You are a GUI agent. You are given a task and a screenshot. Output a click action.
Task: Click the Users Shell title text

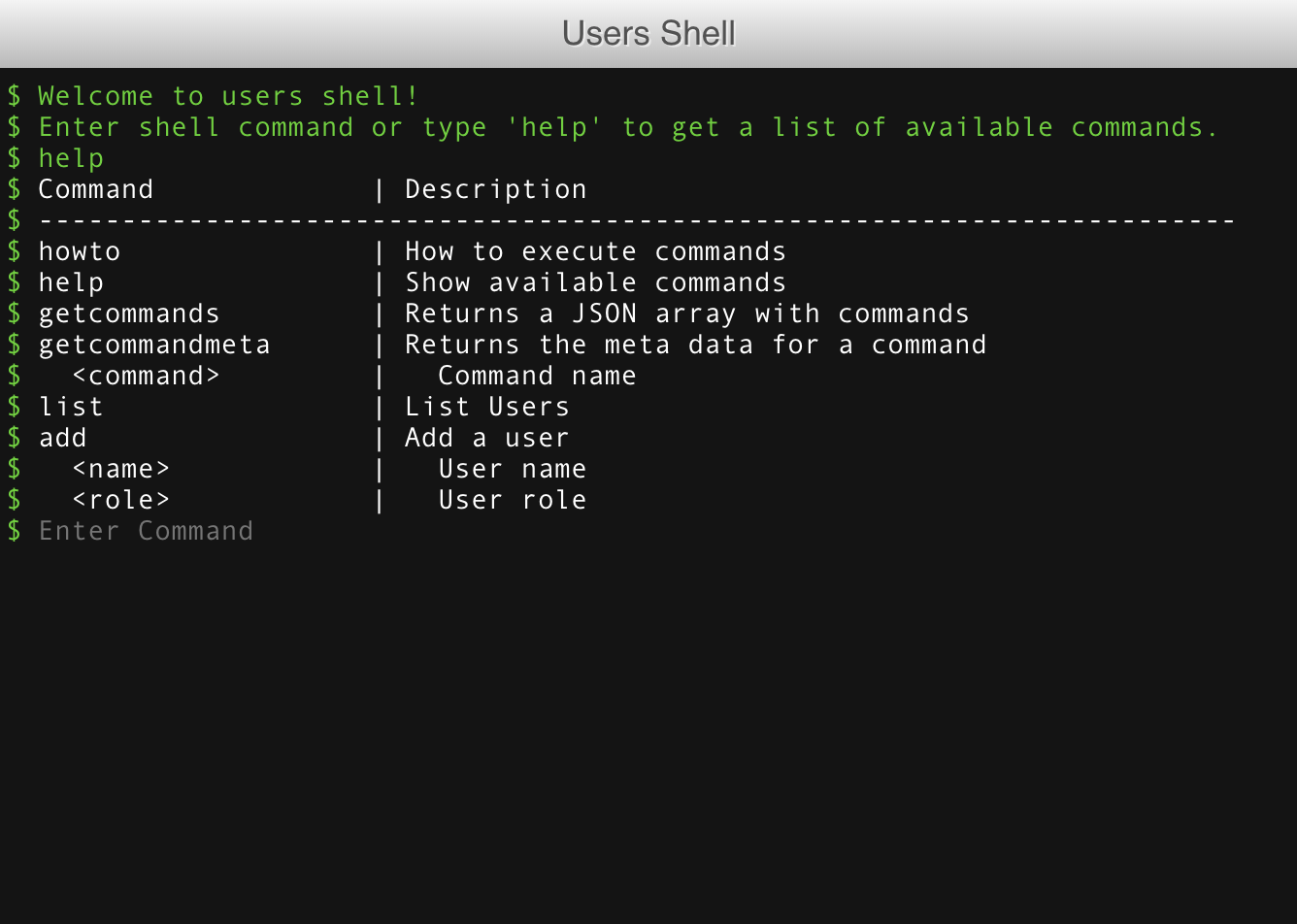(648, 33)
